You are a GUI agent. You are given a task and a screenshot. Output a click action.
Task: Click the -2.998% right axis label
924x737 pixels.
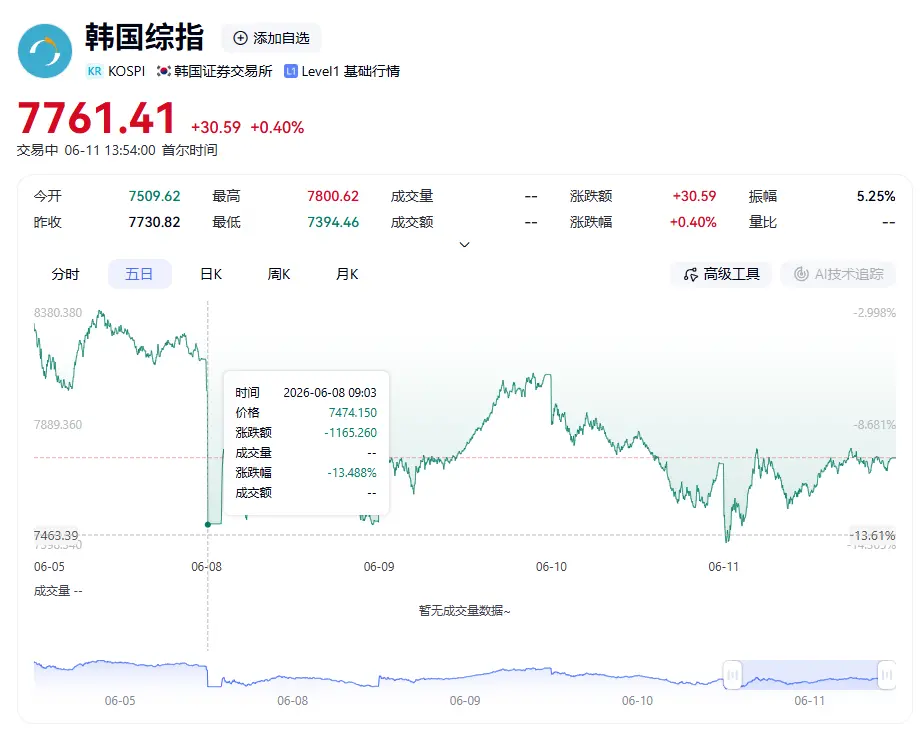pyautogui.click(x=874, y=313)
